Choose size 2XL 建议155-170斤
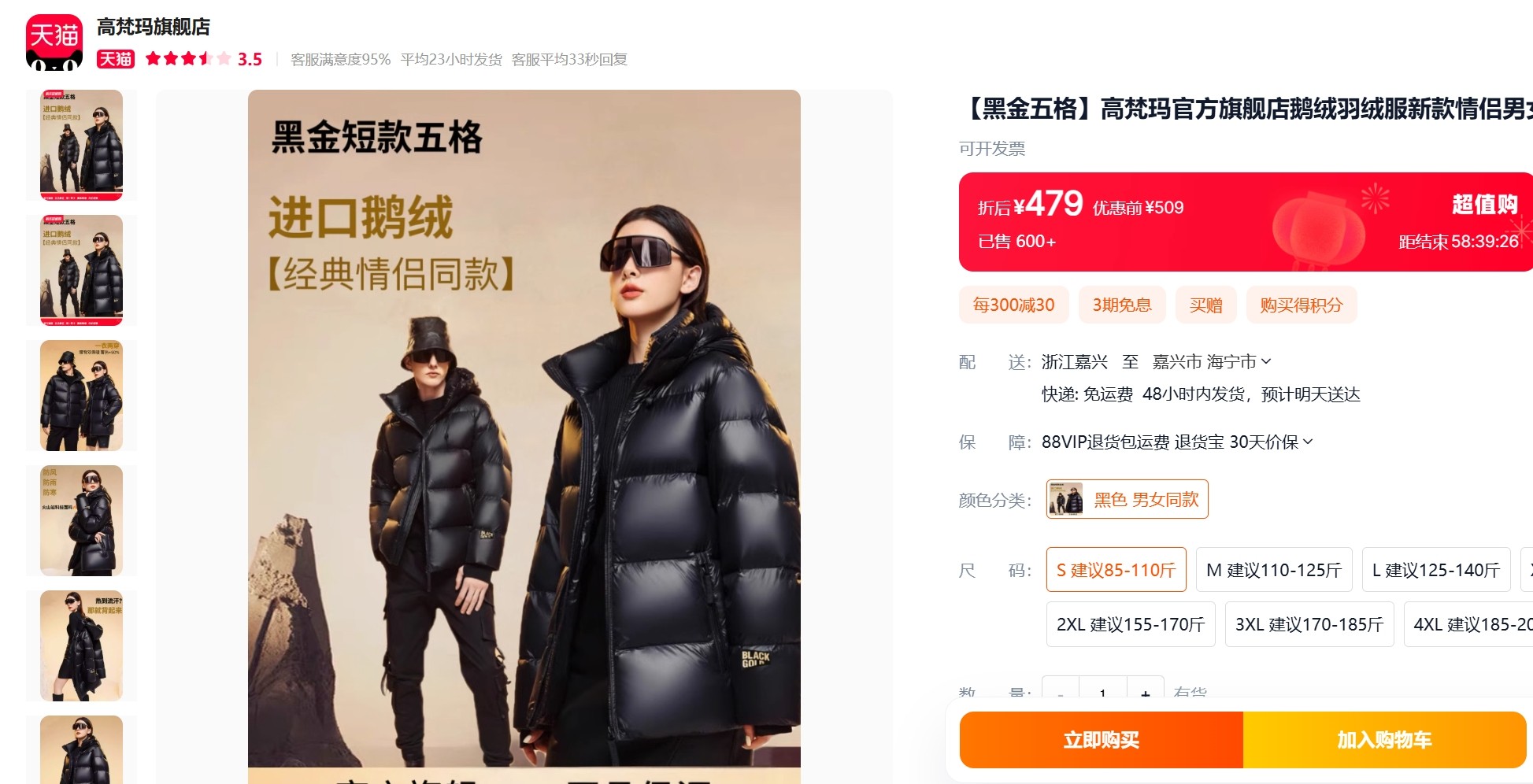The width and height of the screenshot is (1533, 784). (x=1131, y=624)
